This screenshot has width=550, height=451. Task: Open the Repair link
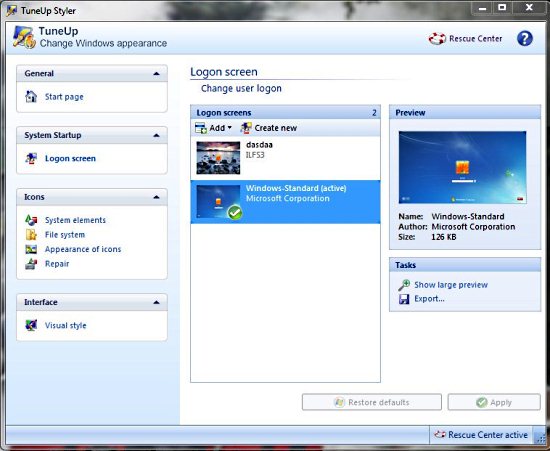(57, 264)
